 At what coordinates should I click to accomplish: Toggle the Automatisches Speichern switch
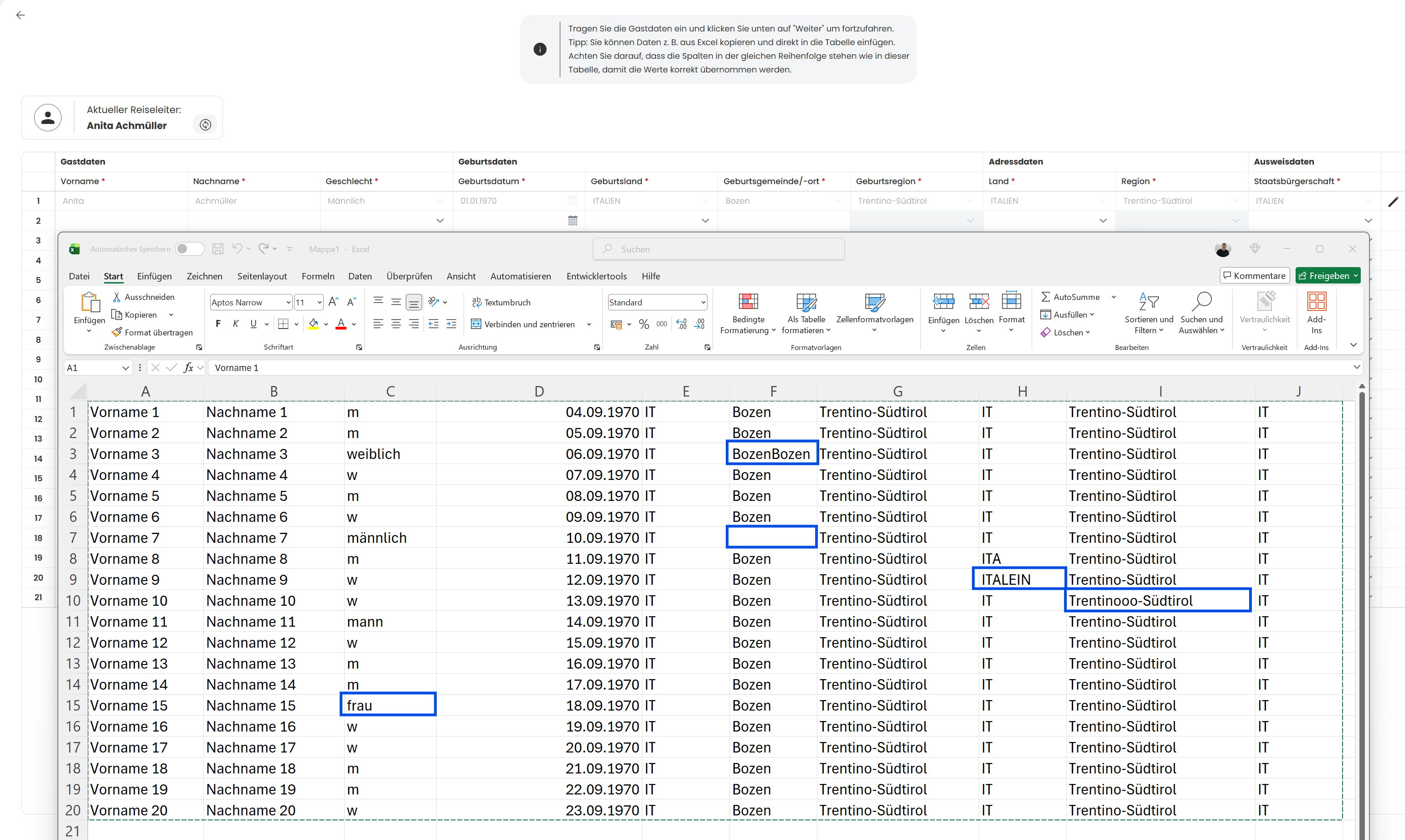[189, 249]
